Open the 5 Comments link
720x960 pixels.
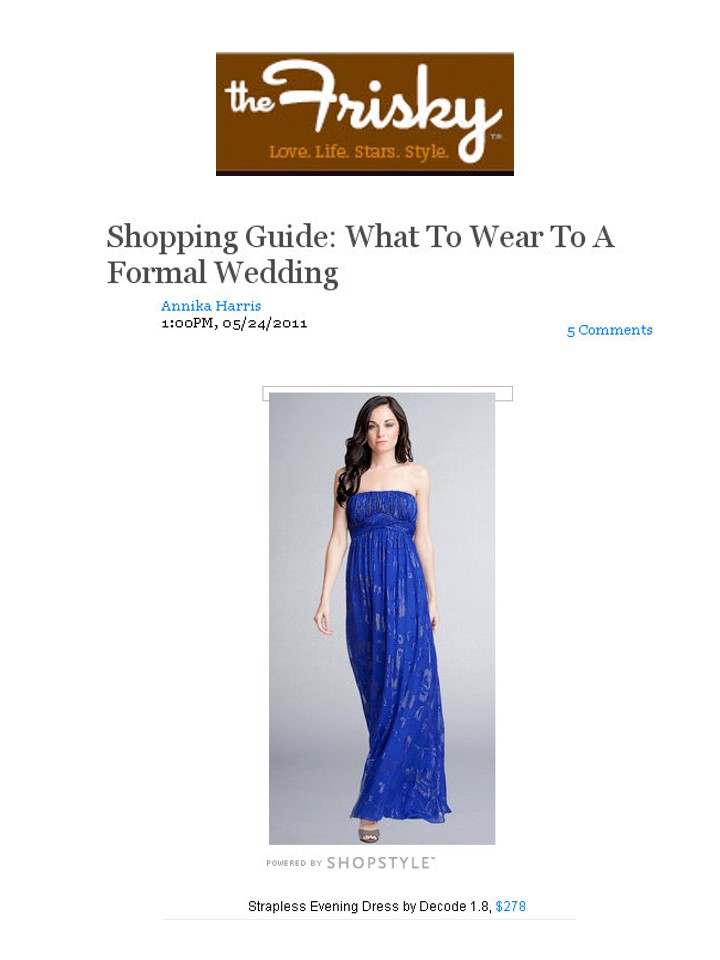(609, 330)
